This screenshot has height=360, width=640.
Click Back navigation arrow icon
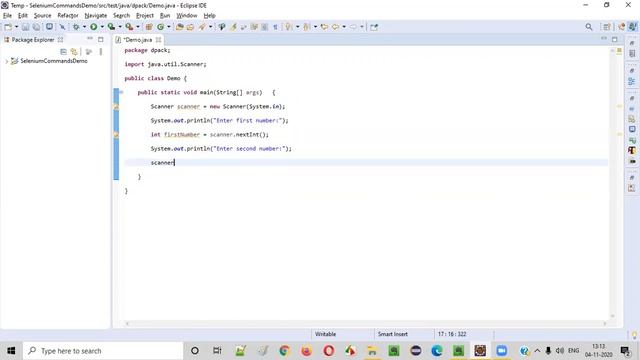[336, 27]
